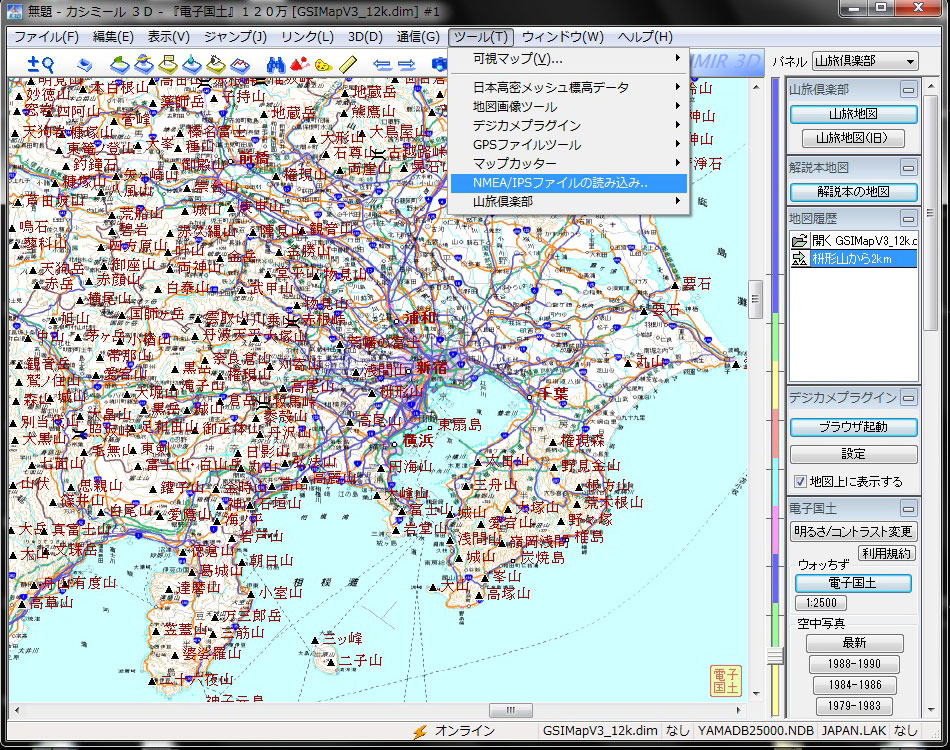Screen dimensions: 950x750
Task: Collapse the 電子国土 panel section
Action: point(908,509)
